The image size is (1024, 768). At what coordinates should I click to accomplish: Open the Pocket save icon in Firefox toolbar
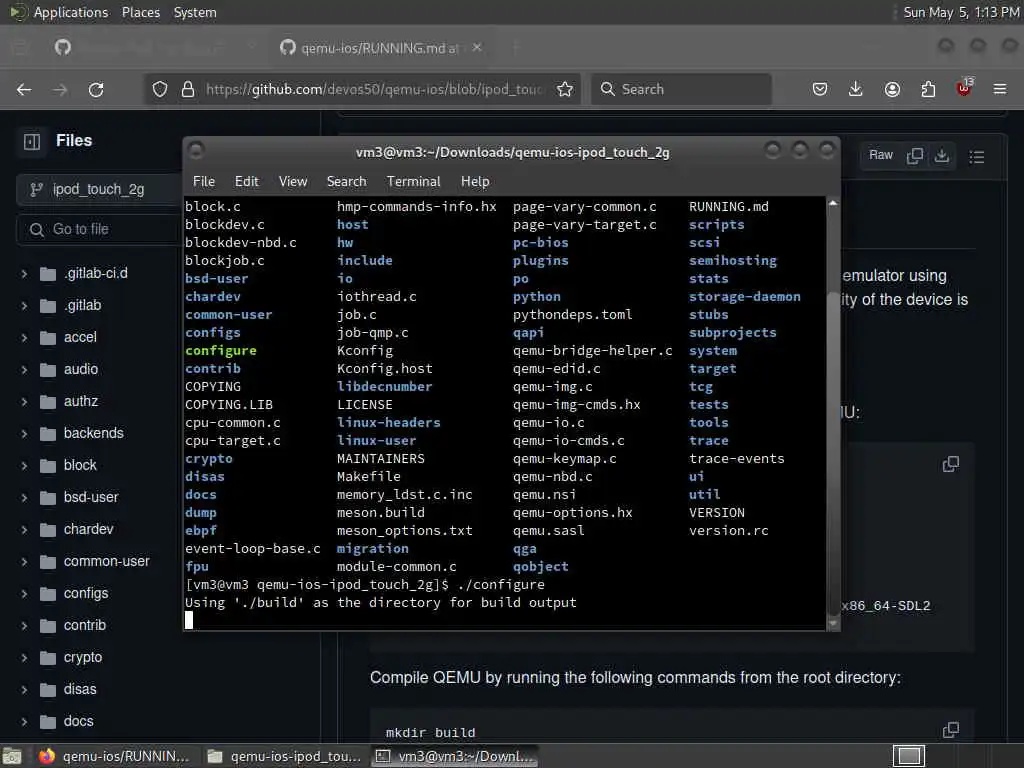click(820, 89)
